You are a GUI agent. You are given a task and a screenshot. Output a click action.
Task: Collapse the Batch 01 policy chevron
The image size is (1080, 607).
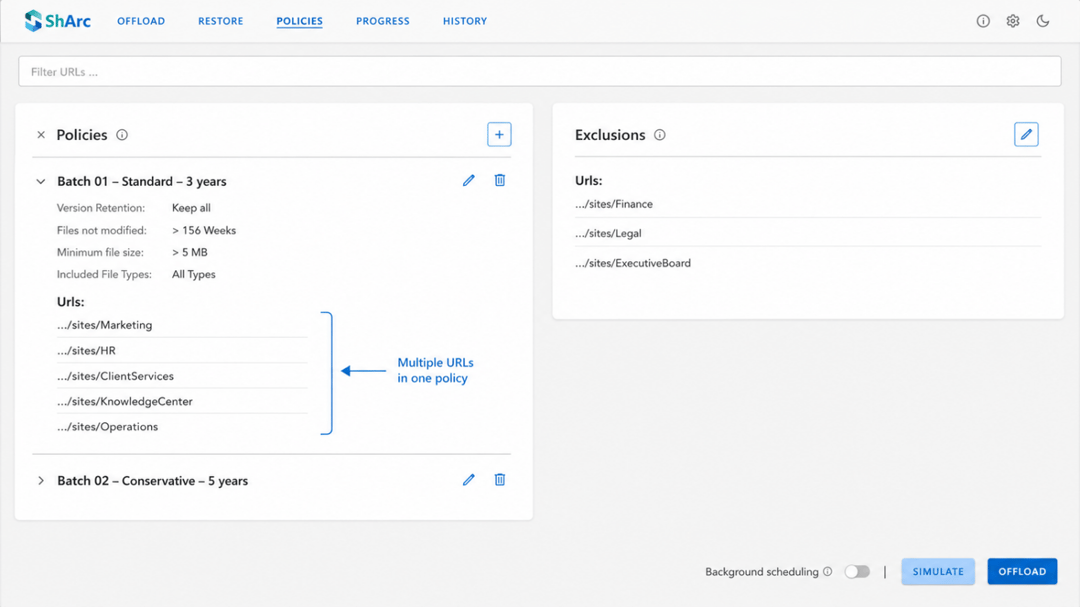pyautogui.click(x=41, y=181)
